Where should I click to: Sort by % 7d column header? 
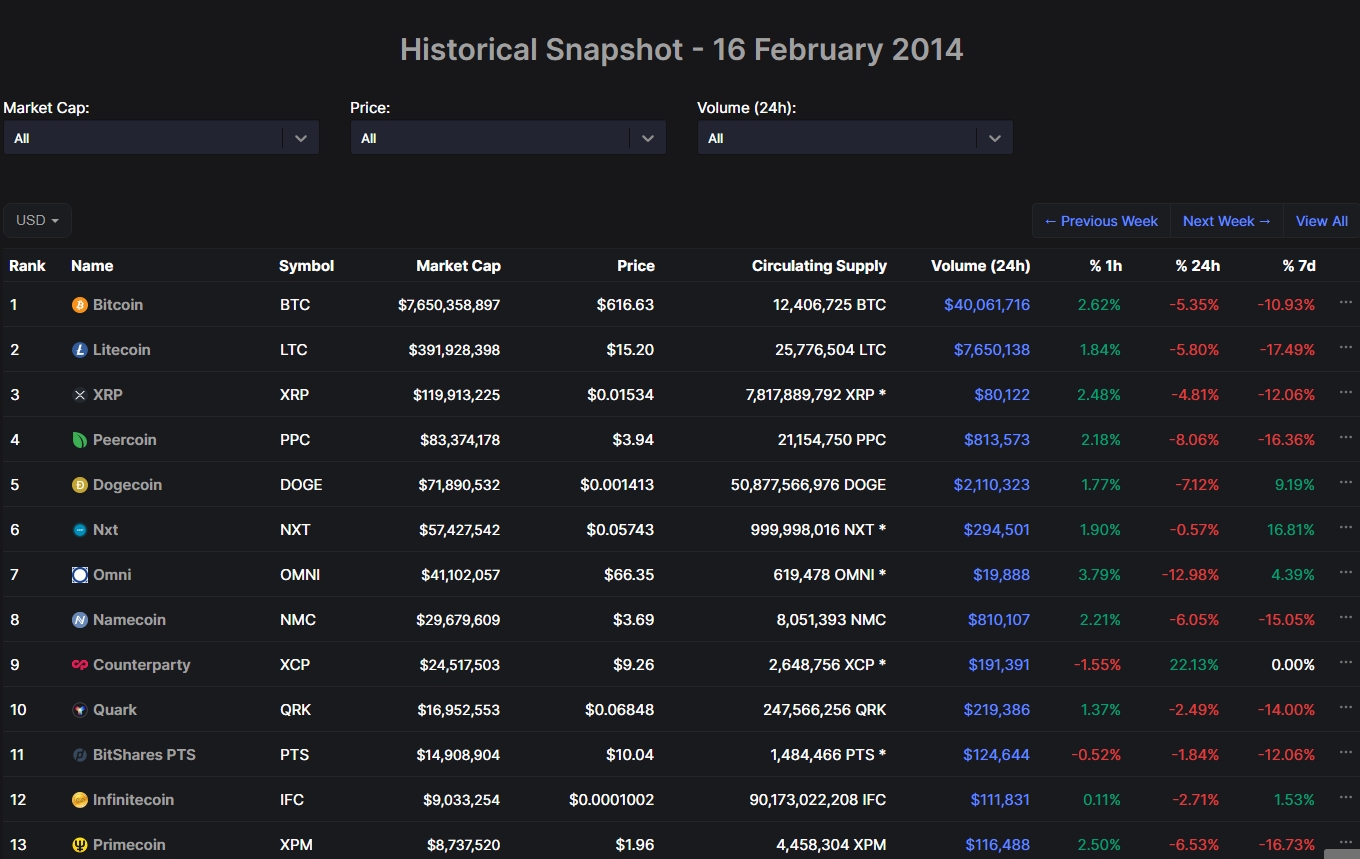(1299, 266)
